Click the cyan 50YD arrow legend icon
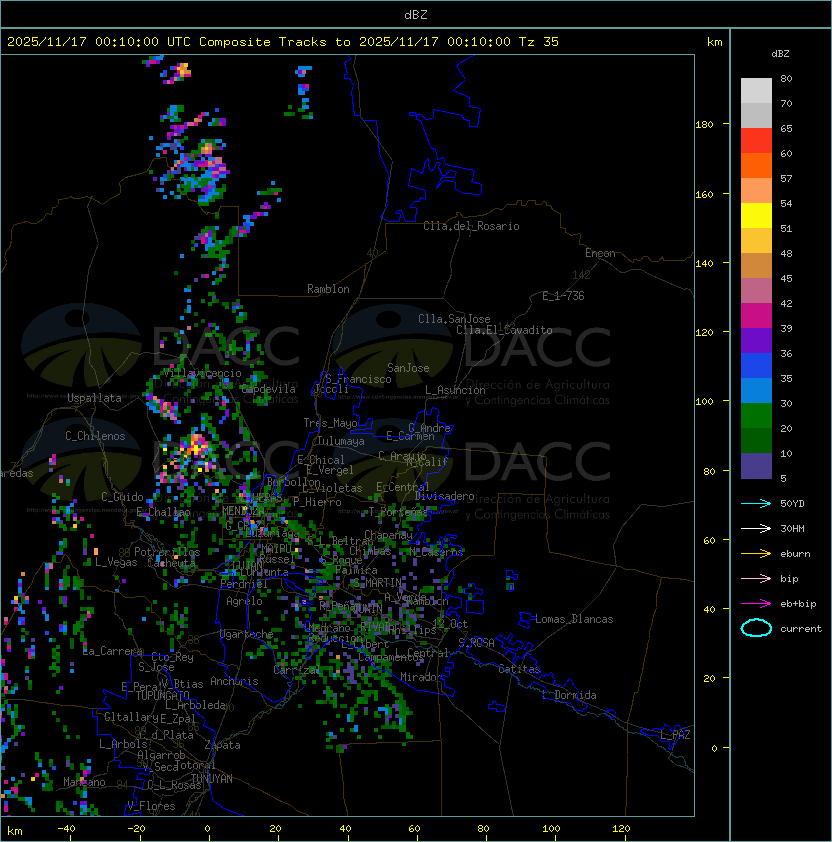This screenshot has height=842, width=832. (756, 504)
